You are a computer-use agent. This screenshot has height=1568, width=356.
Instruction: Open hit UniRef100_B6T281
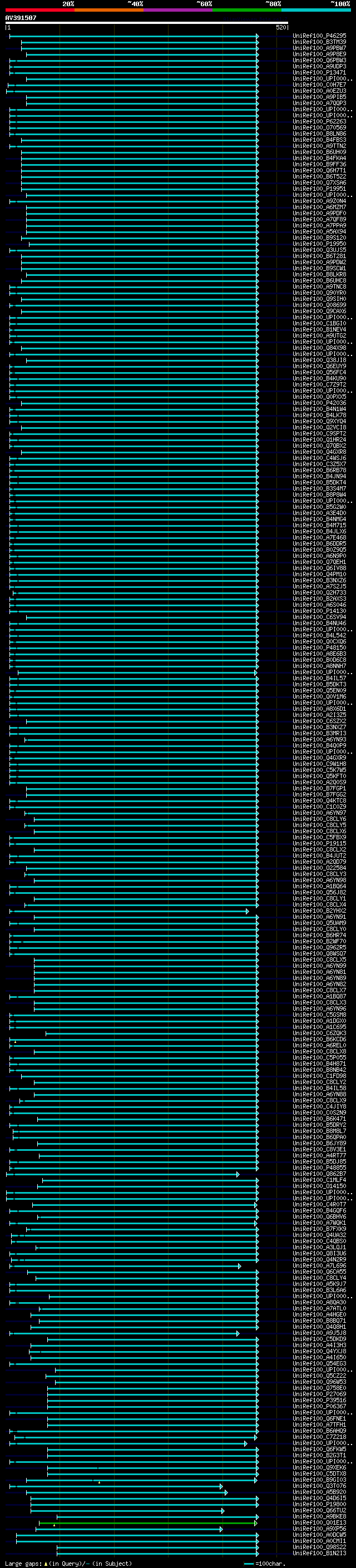coord(319,256)
